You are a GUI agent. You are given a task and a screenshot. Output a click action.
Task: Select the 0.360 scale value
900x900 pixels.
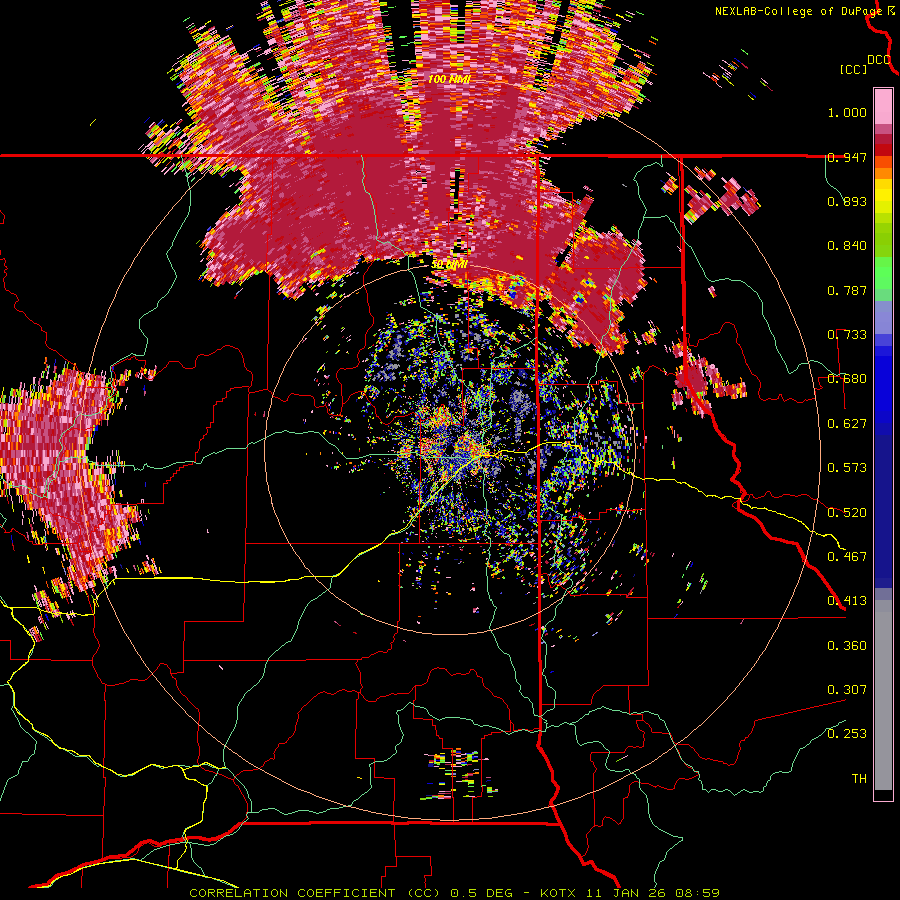(x=847, y=646)
